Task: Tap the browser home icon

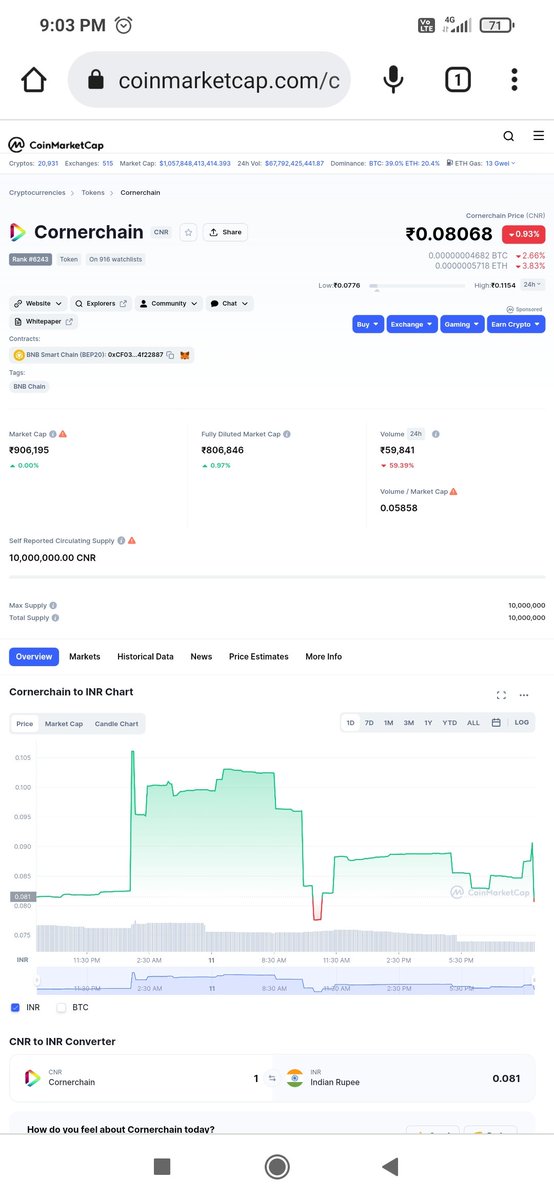Action: pos(33,80)
